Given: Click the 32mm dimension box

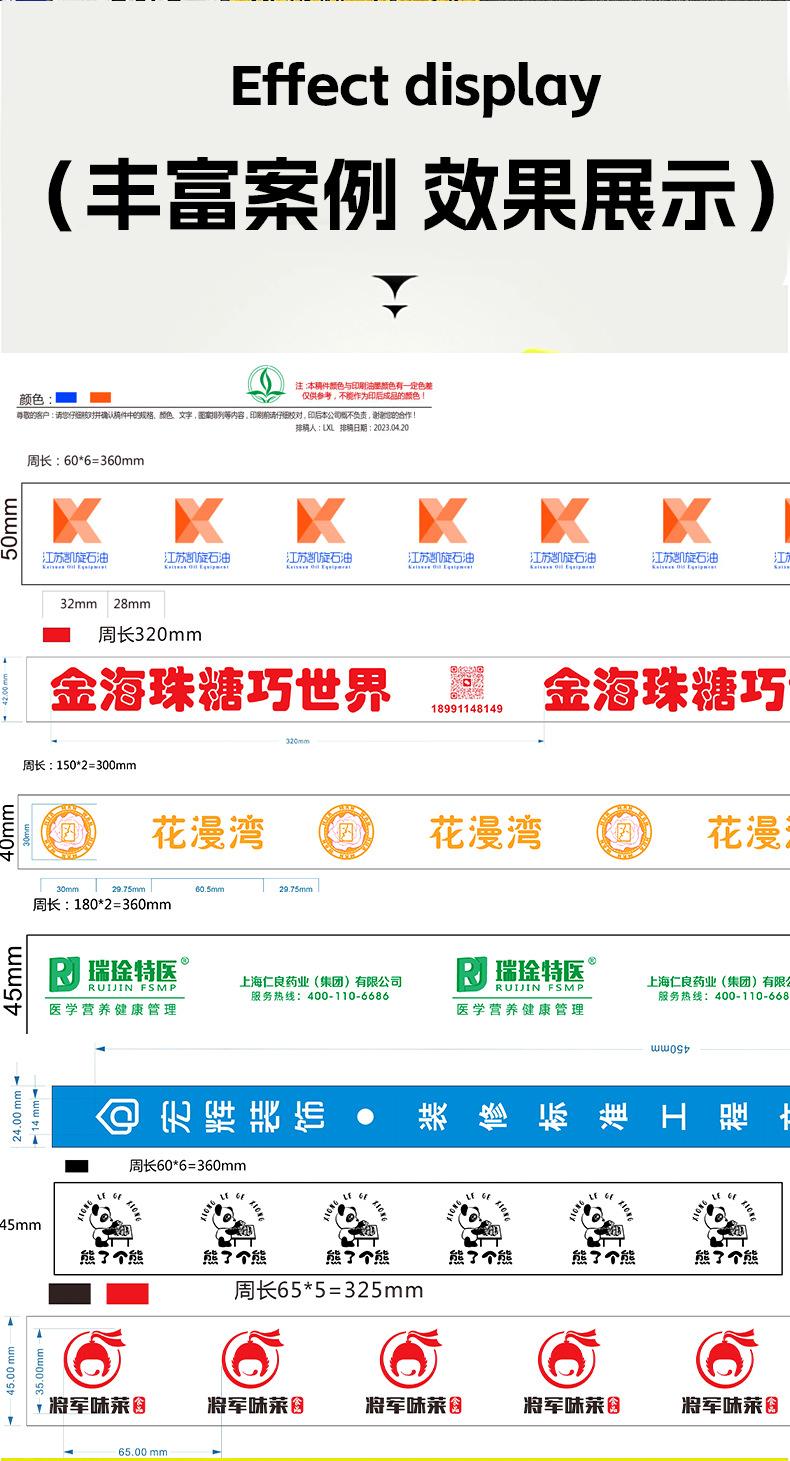Looking at the screenshot, I should [79, 604].
